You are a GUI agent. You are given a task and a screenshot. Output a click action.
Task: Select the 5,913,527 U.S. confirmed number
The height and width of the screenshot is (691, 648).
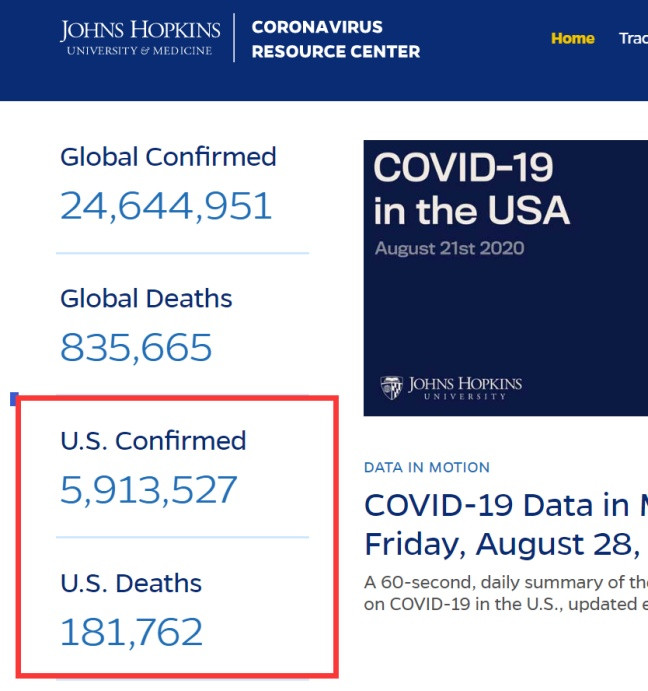point(149,490)
